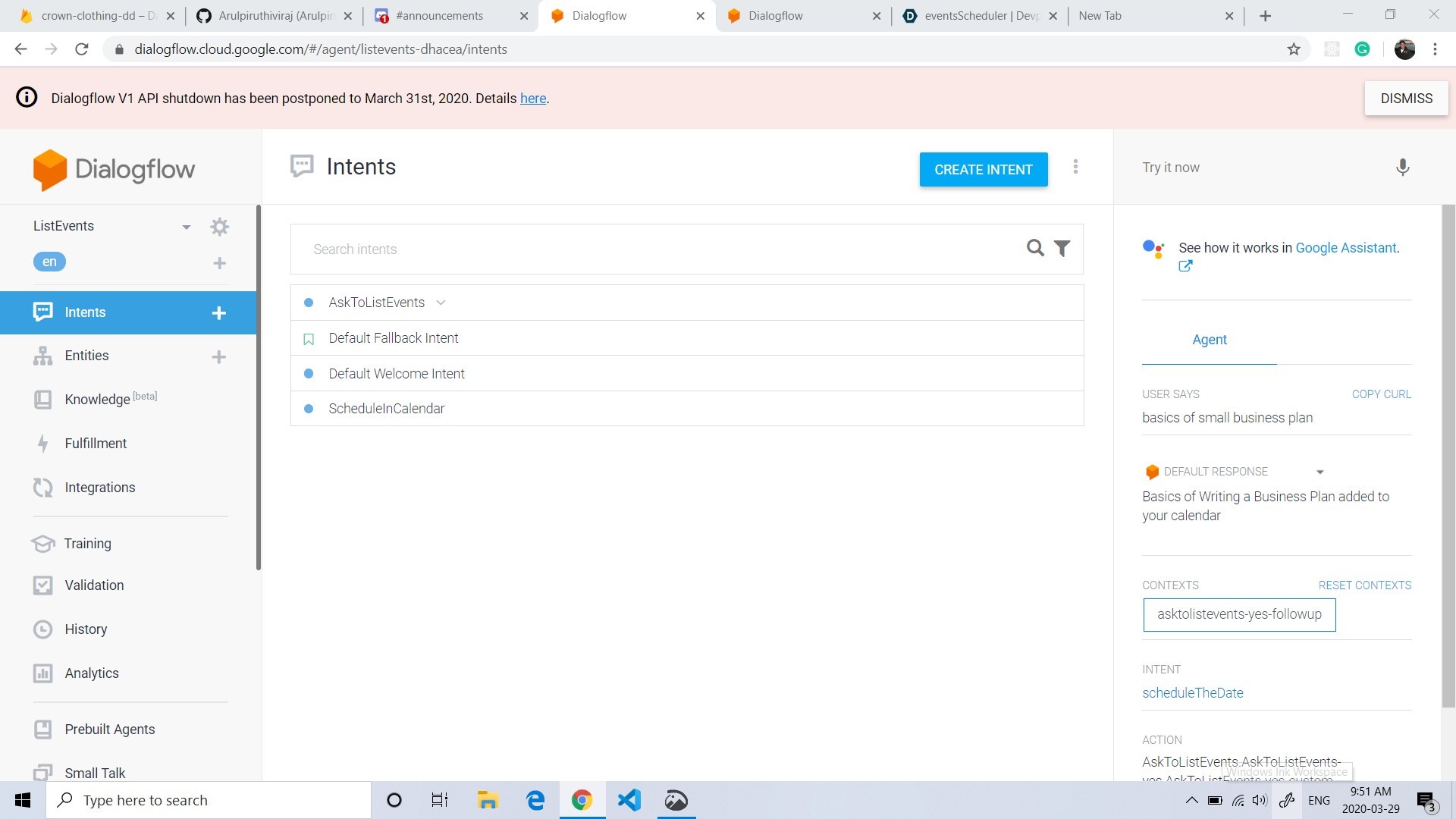Click the search magnifier in intents search

(x=1034, y=248)
